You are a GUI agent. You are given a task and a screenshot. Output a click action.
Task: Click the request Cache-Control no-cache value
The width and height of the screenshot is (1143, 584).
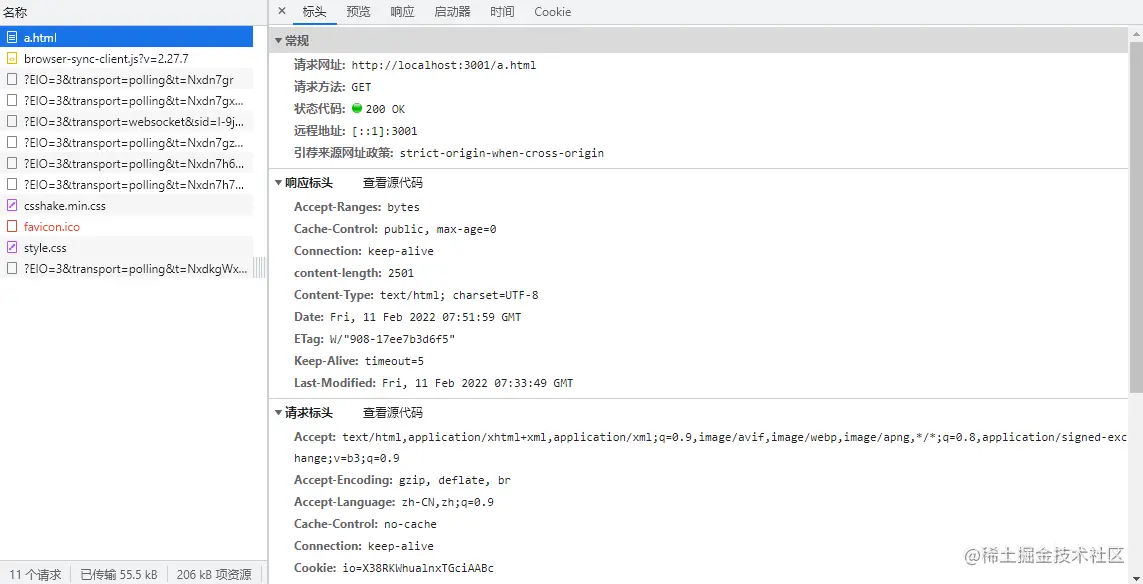click(410, 523)
